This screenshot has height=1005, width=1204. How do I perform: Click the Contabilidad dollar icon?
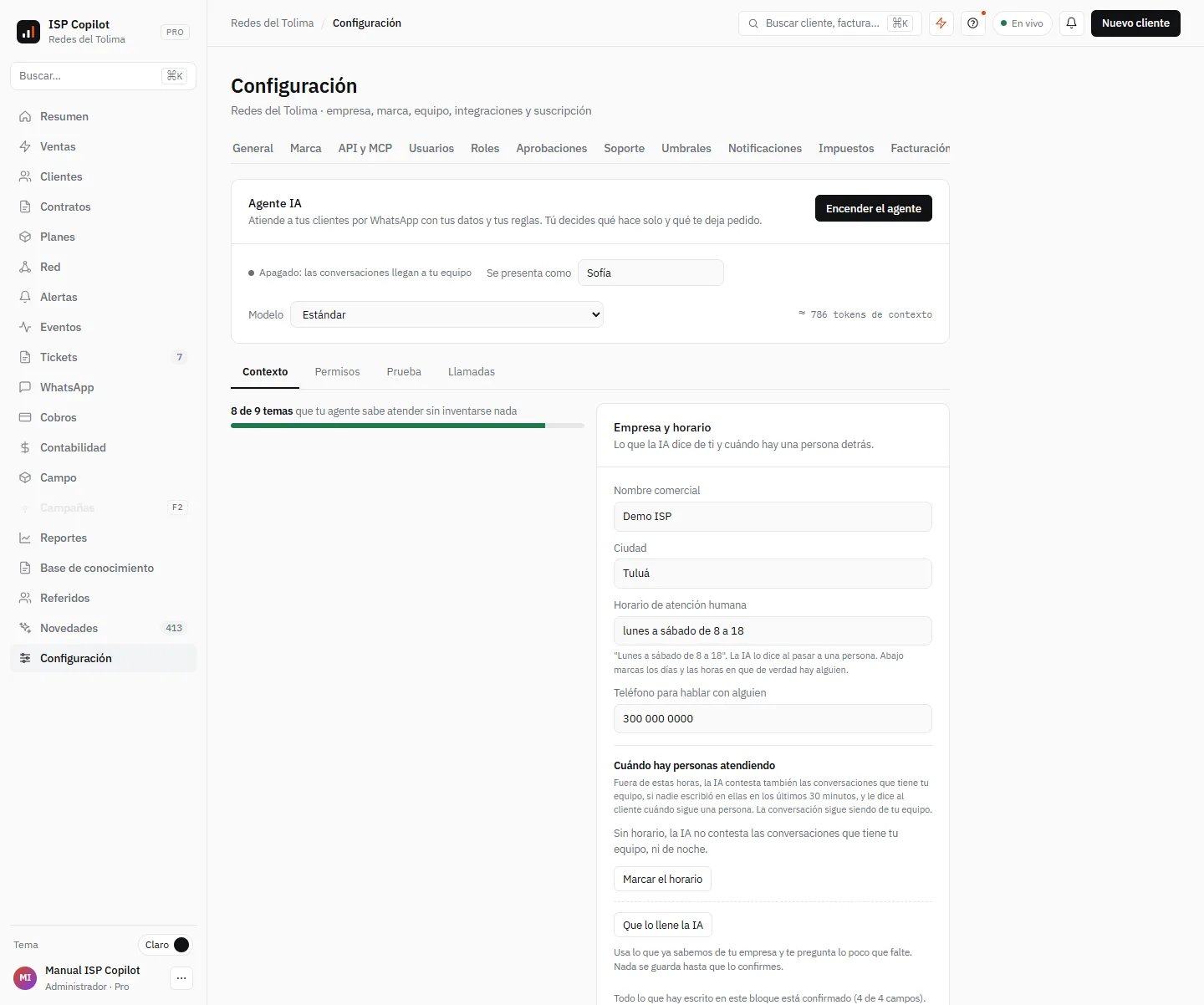pyautogui.click(x=25, y=448)
